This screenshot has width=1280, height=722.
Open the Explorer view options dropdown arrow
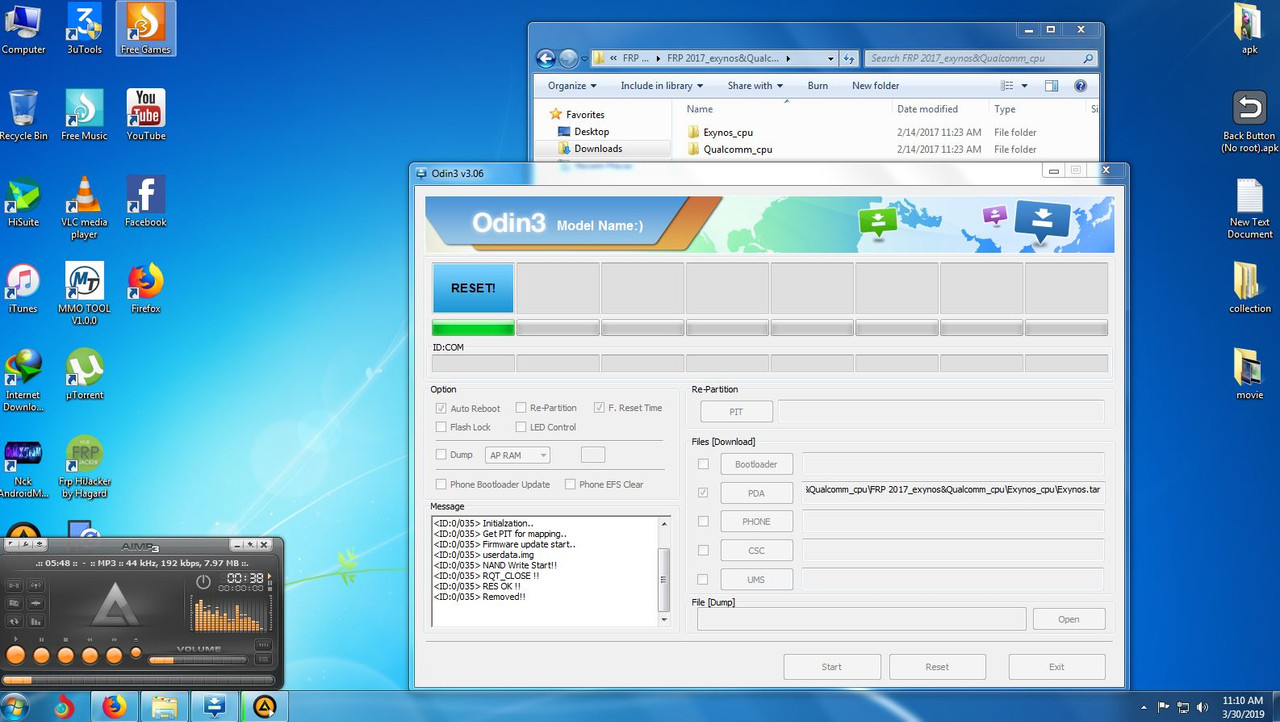click(x=1025, y=86)
